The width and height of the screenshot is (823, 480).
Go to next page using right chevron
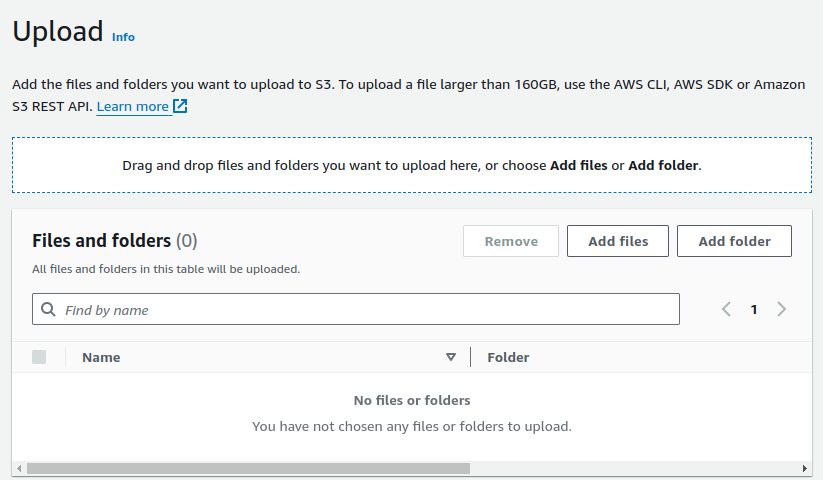tap(781, 309)
